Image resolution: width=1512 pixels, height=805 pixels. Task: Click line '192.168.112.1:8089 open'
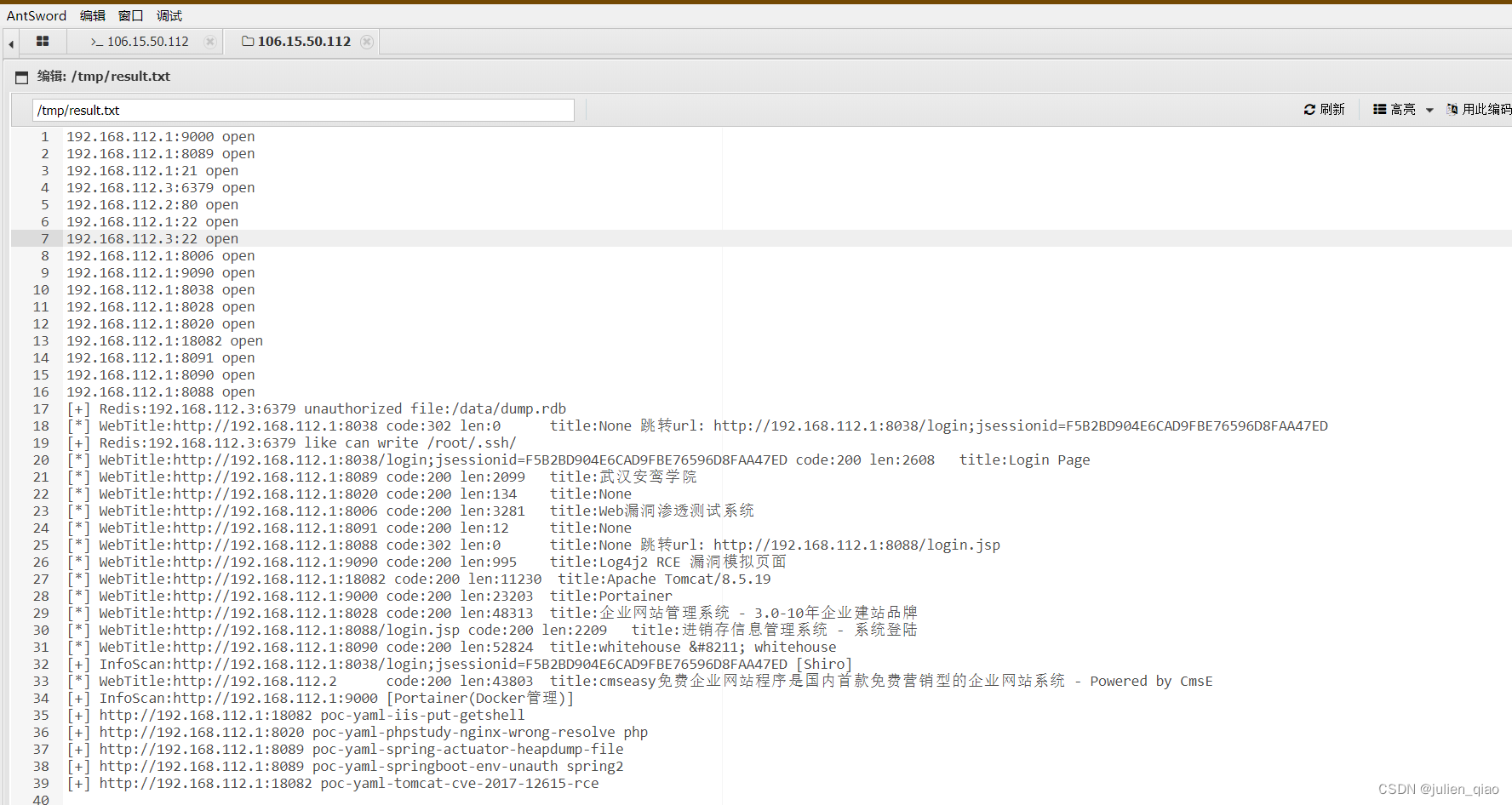coord(161,153)
